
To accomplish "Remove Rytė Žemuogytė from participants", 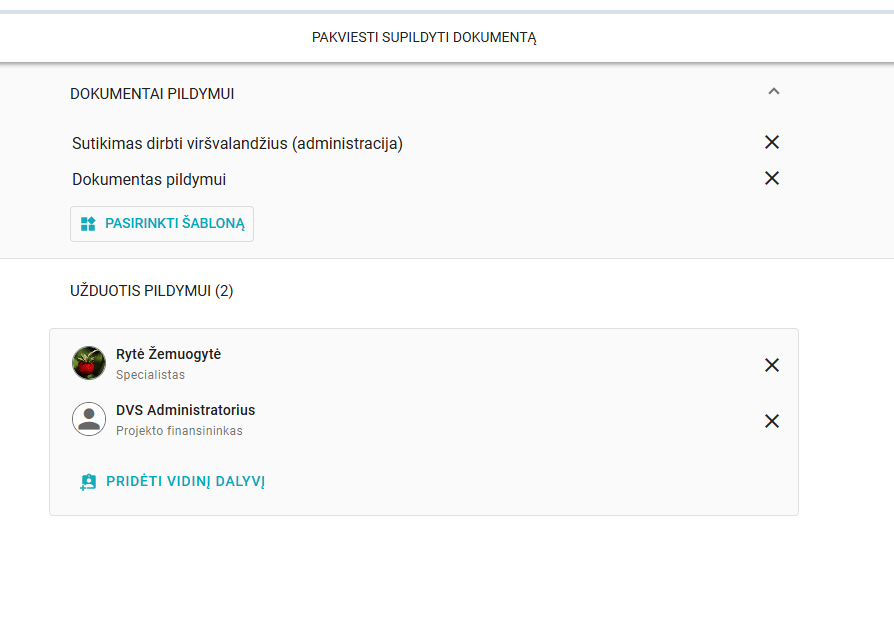I will (771, 365).
